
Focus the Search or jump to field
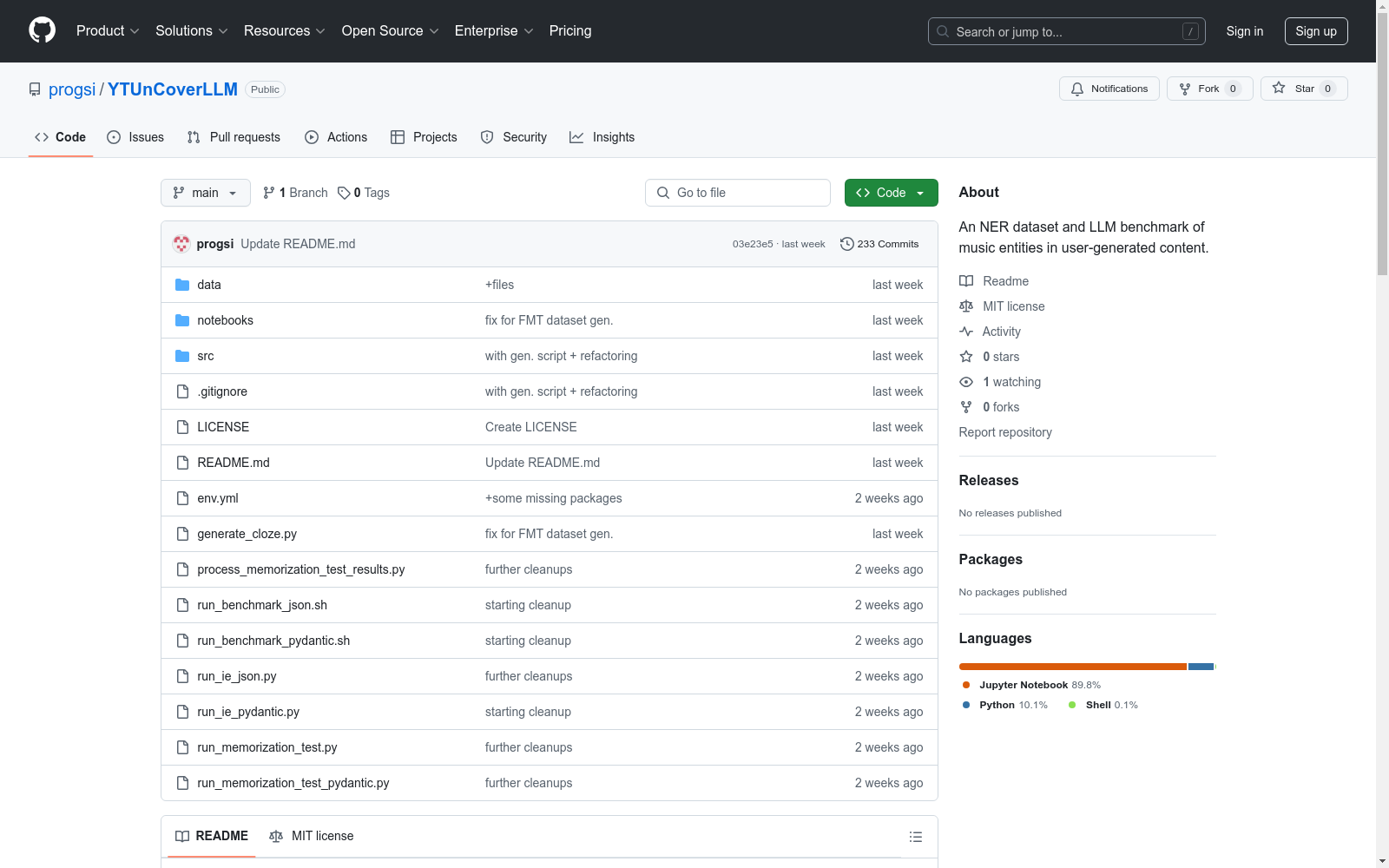coord(1067,31)
